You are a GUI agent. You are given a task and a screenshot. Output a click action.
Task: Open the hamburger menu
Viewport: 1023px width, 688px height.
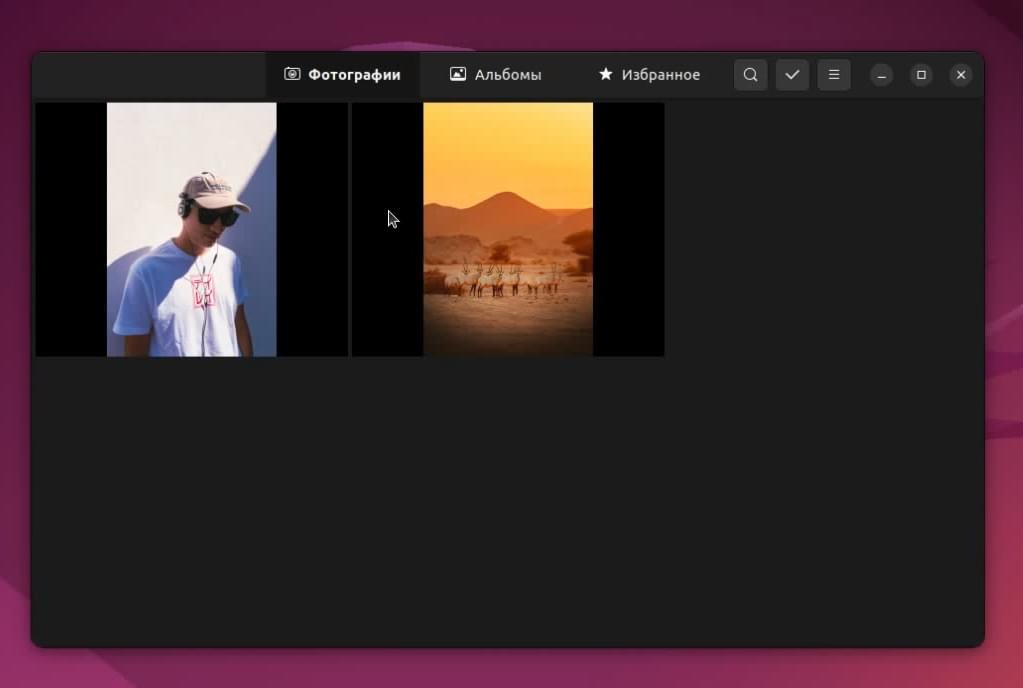pos(834,75)
